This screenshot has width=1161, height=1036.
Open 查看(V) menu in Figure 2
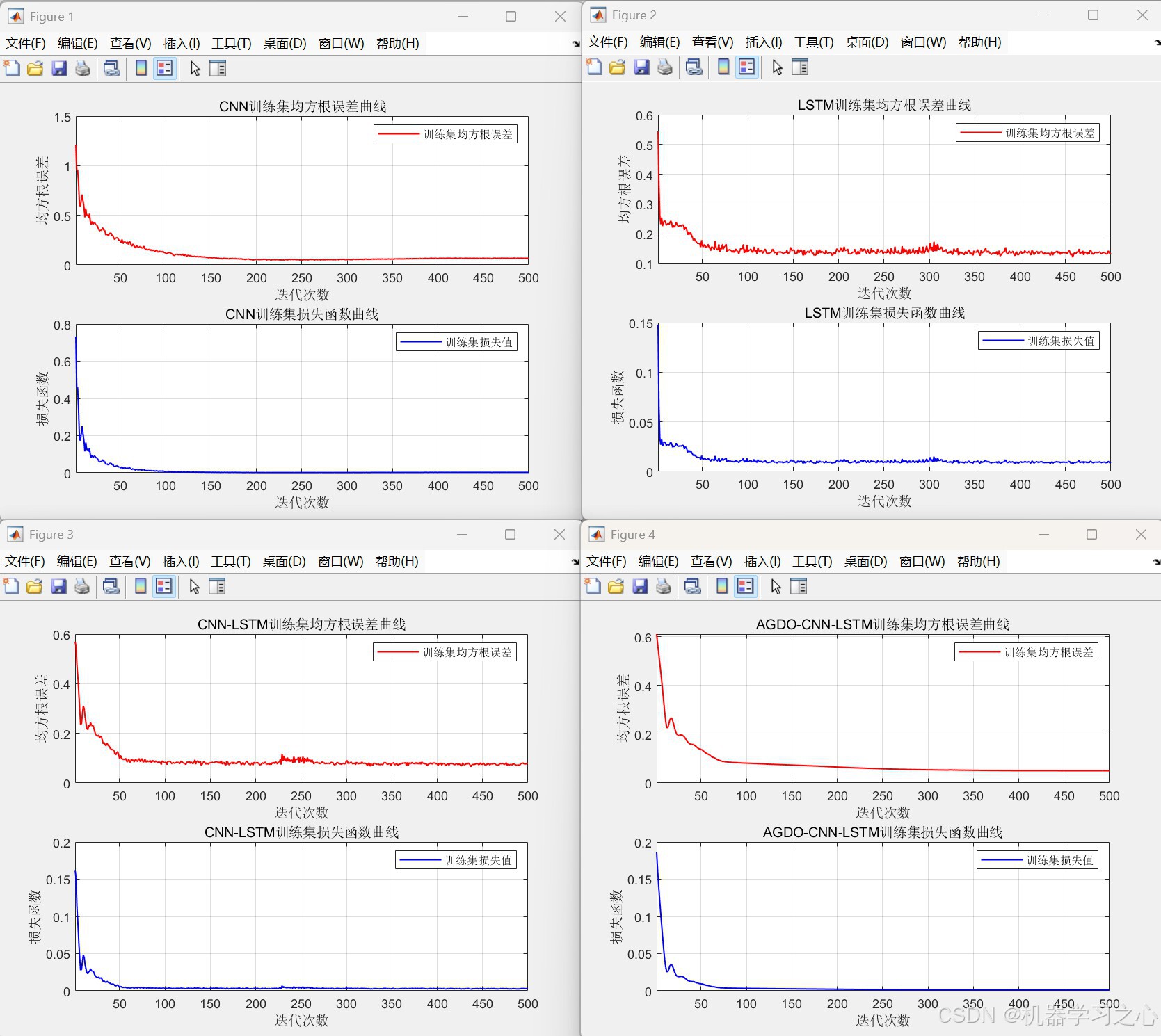coord(712,42)
